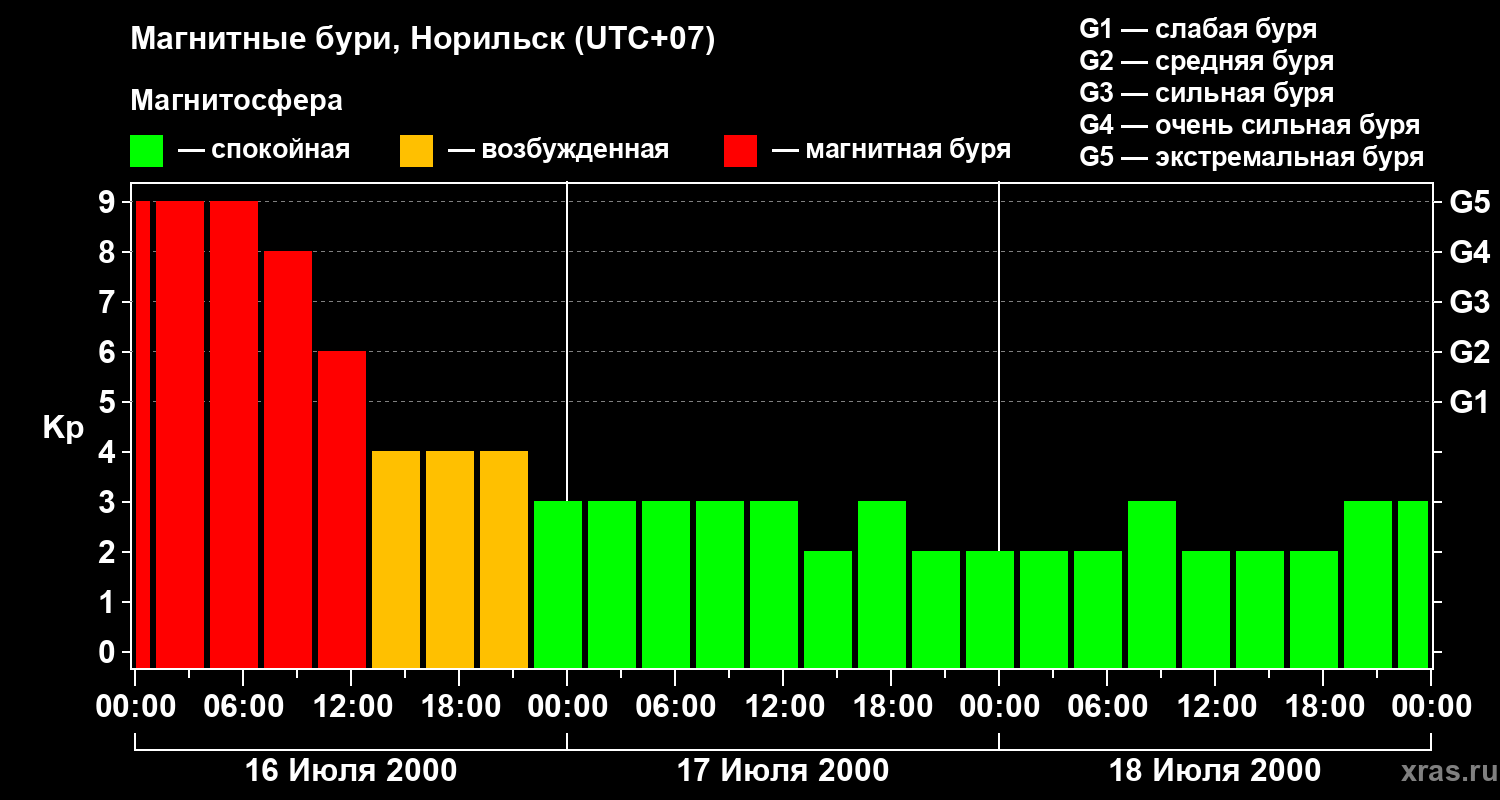1500x800 pixels.
Task: Click the G3 label on the right axis
Action: 1469,302
